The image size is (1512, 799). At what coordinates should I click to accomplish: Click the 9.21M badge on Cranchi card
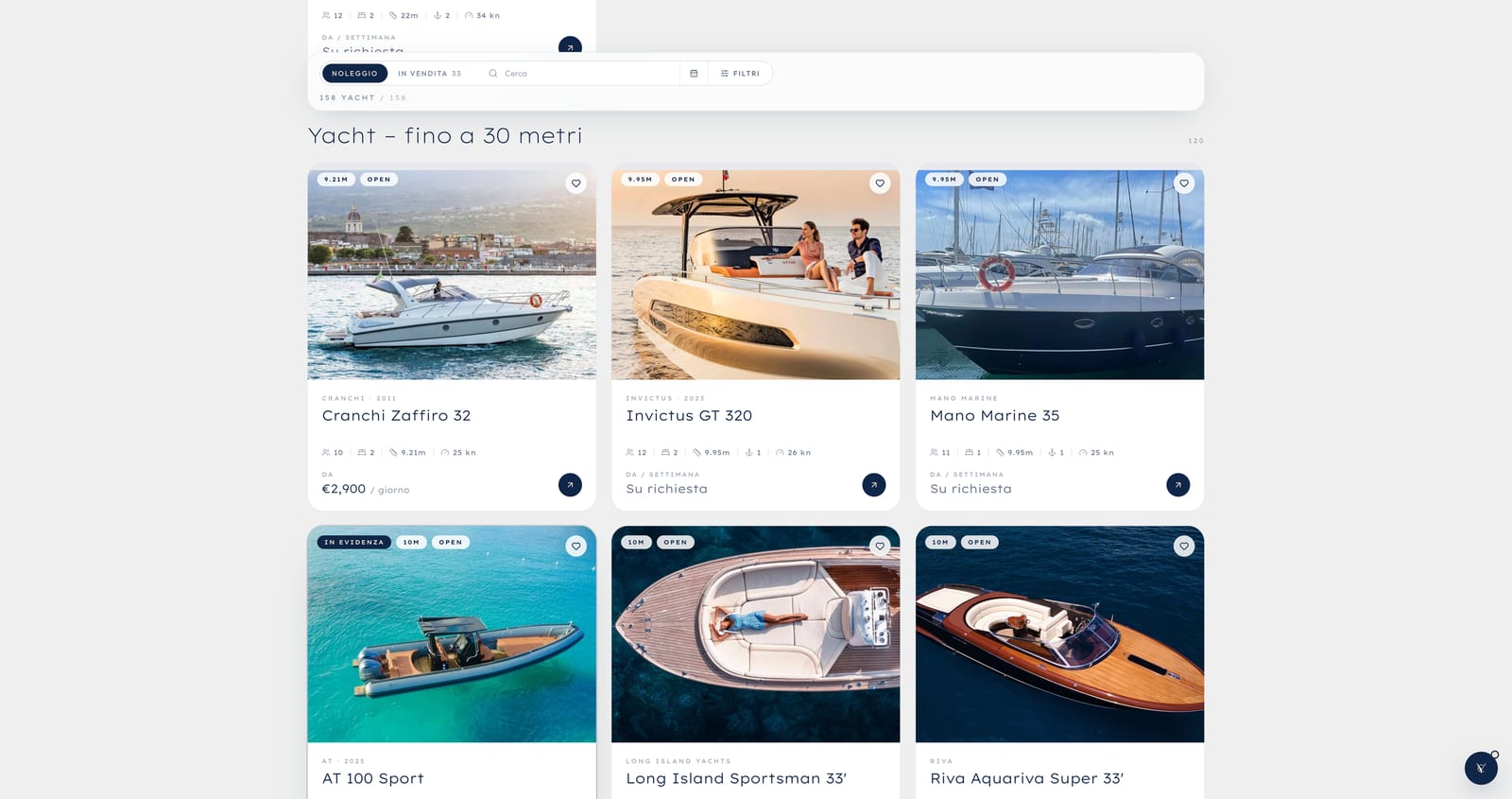335,180
